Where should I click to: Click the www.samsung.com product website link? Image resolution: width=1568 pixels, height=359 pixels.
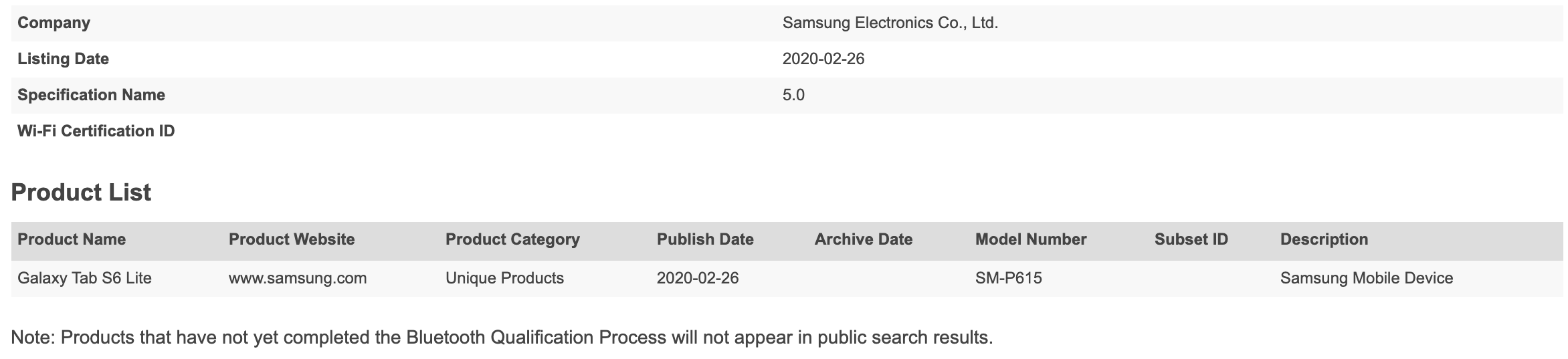tap(297, 278)
